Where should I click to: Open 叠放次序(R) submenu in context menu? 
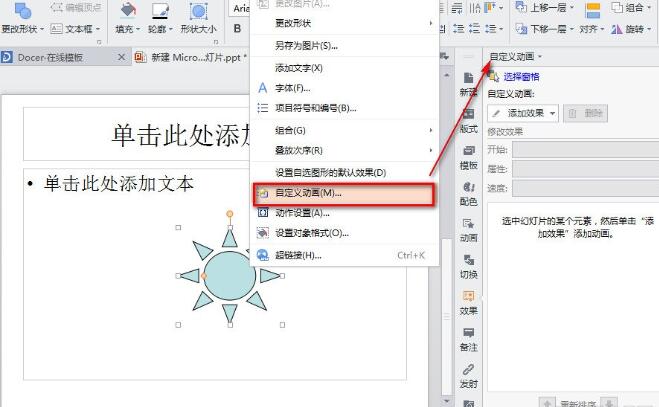[345, 150]
